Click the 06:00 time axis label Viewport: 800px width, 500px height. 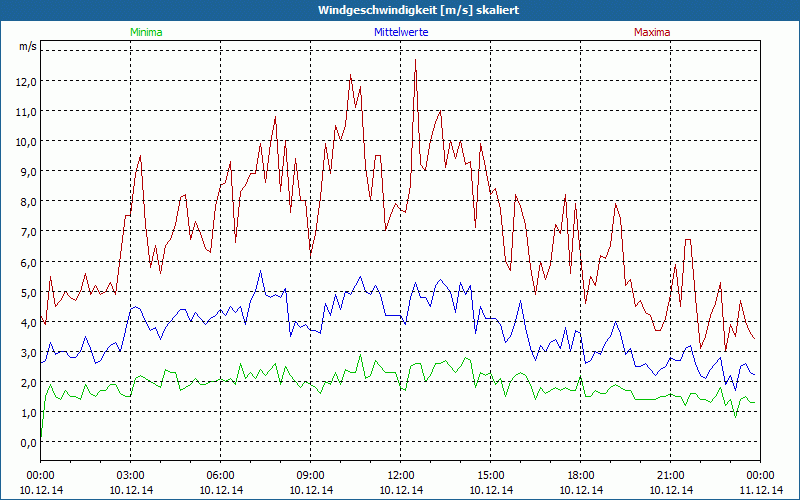point(220,476)
